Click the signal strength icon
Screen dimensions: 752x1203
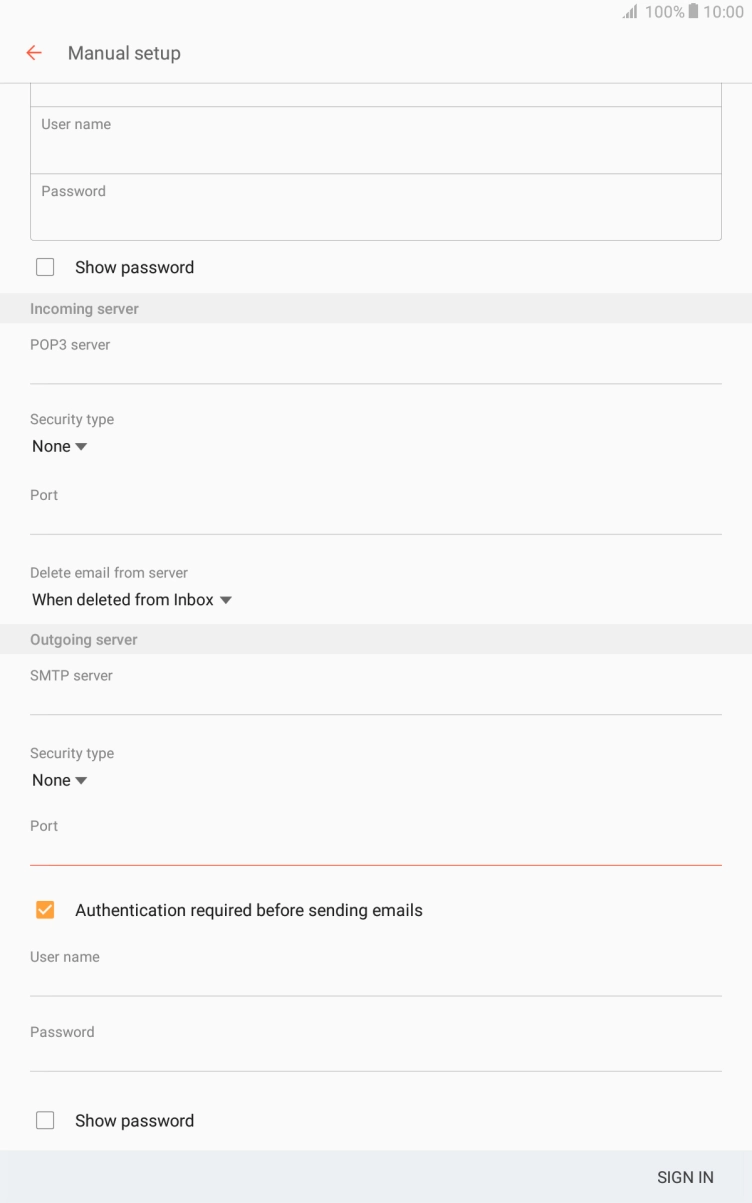pos(631,12)
